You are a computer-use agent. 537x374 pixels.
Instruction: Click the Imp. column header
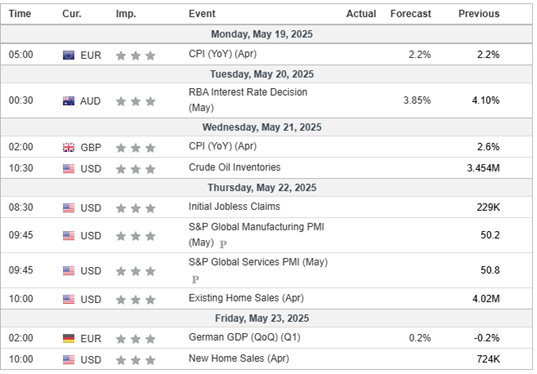click(x=126, y=14)
